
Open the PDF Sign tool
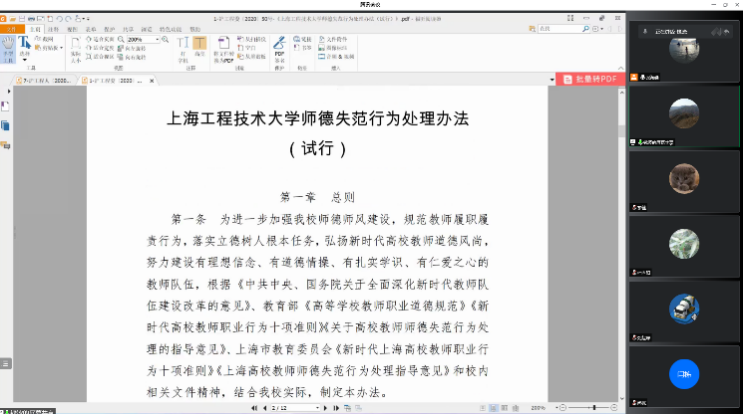[x=280, y=47]
